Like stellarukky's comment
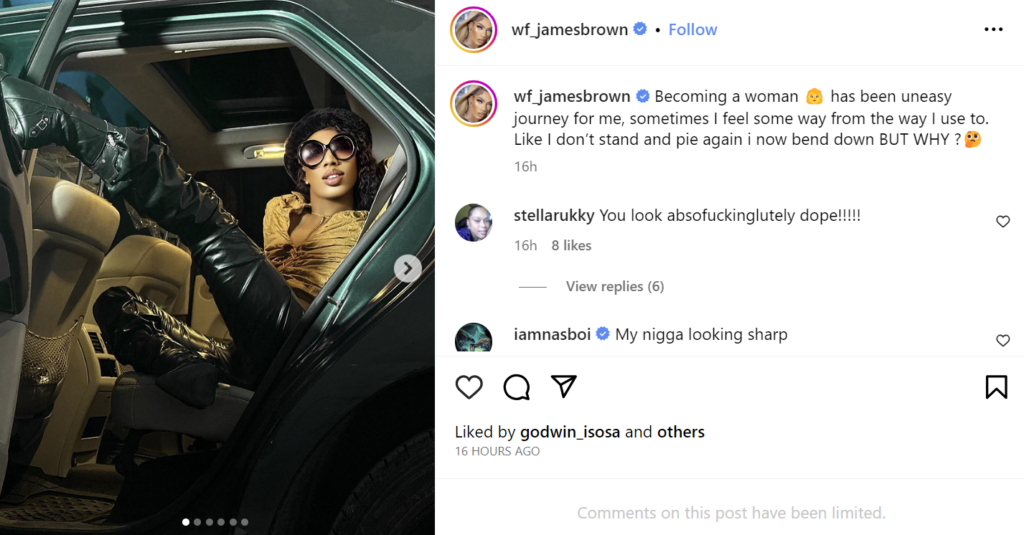This screenshot has width=1024, height=535. coord(1003,222)
